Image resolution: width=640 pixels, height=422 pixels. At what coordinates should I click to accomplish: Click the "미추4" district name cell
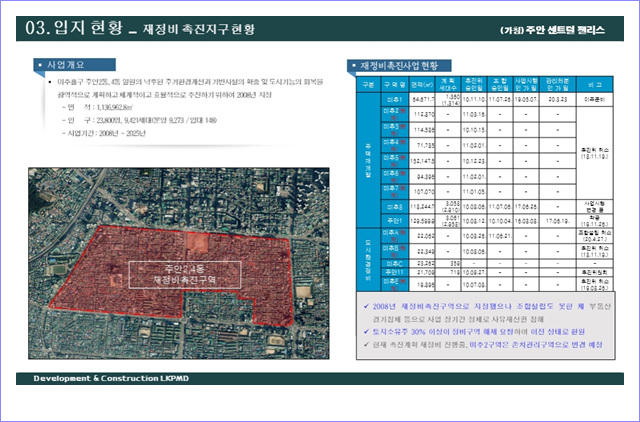(x=395, y=145)
